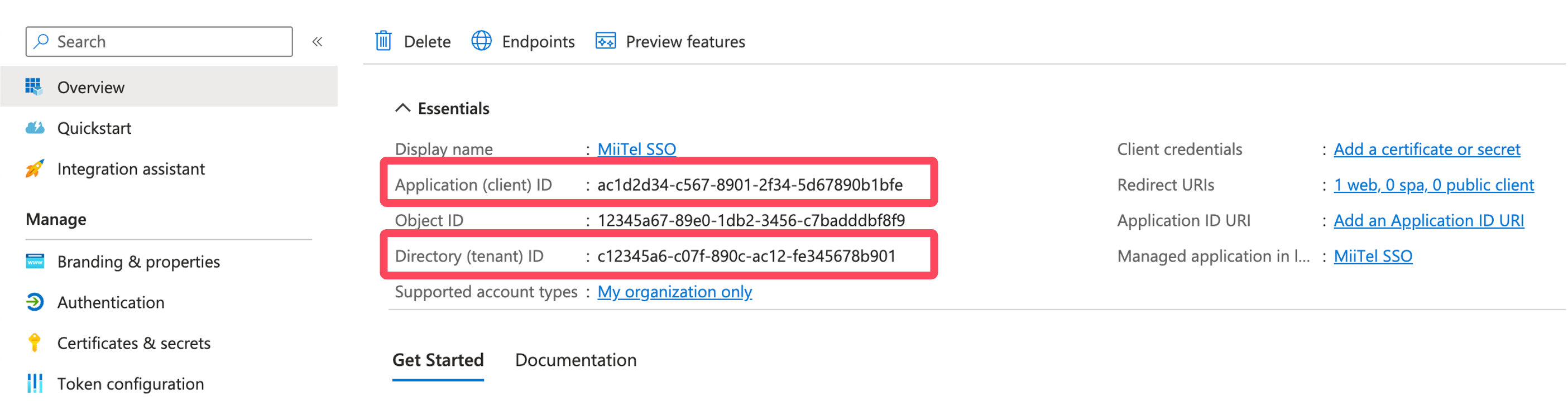
Task: Collapse the Essentials section chevron
Action: [402, 108]
